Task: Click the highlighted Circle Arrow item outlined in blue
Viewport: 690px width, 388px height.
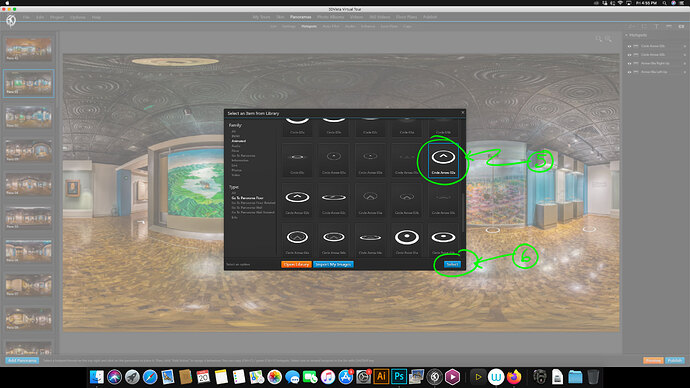Action: point(443,160)
